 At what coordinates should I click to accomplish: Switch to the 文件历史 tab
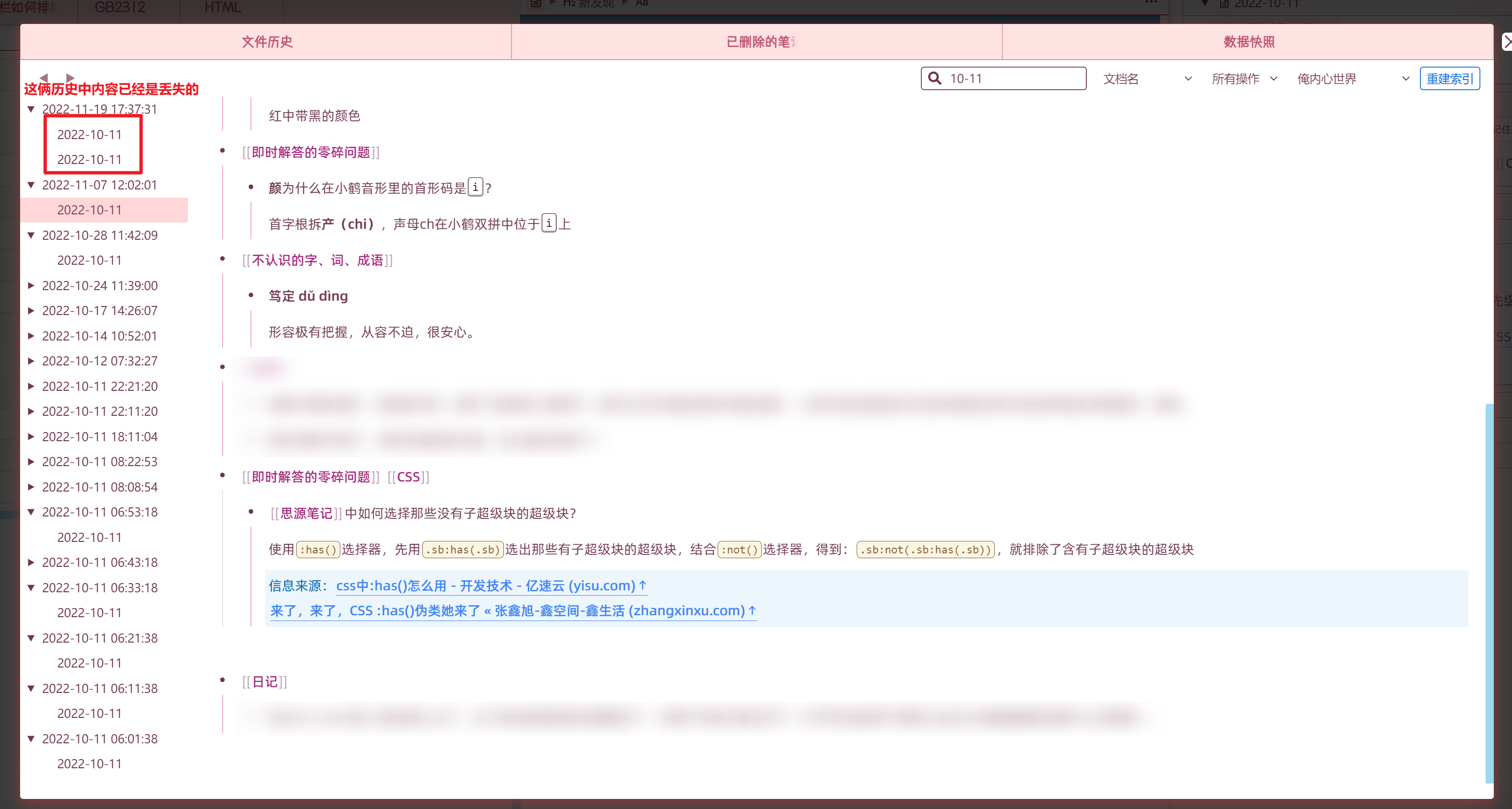click(x=267, y=42)
